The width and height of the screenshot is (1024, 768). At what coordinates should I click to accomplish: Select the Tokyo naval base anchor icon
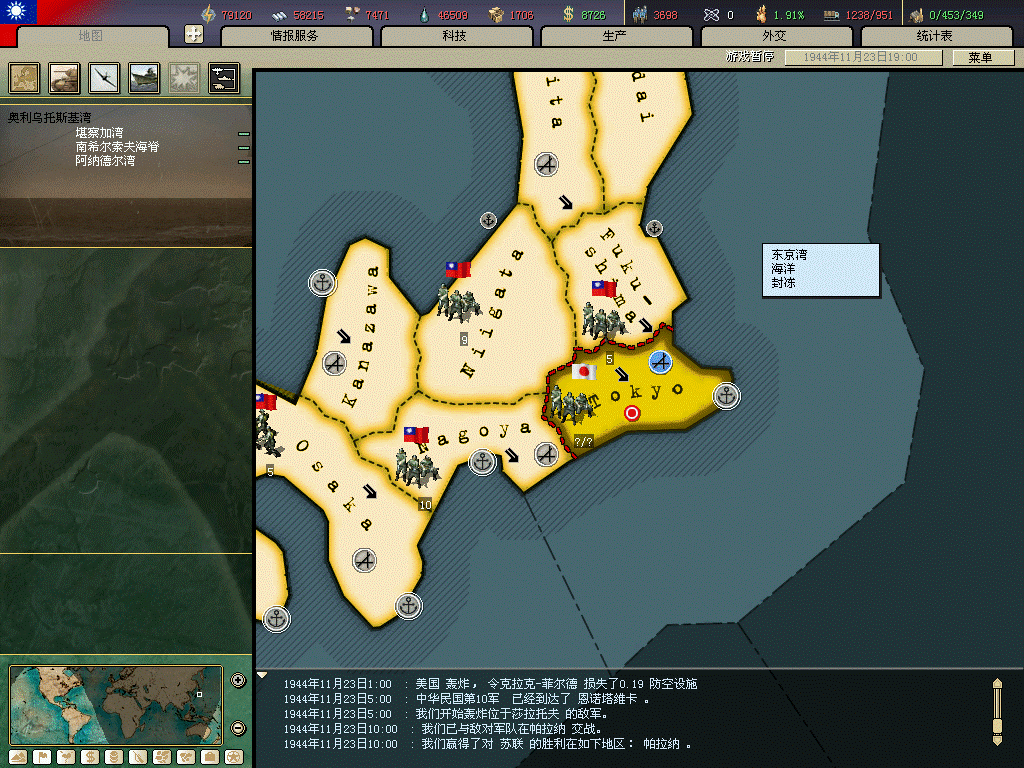726,396
